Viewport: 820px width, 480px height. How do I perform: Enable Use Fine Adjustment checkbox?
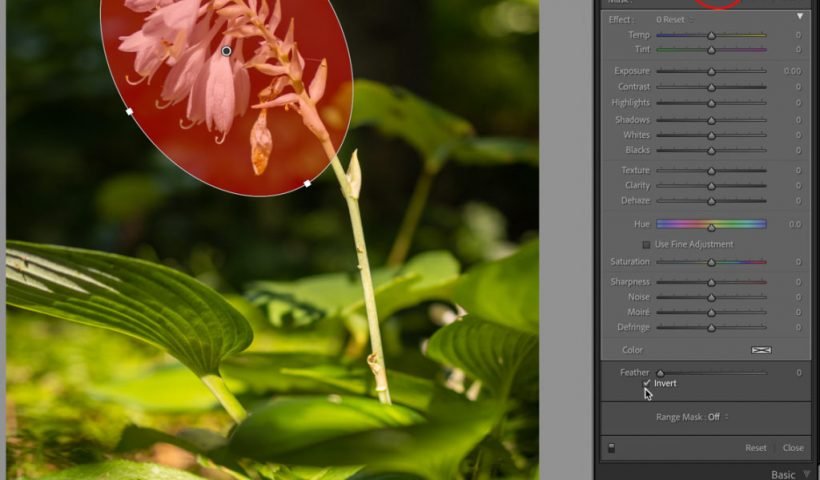(x=646, y=245)
